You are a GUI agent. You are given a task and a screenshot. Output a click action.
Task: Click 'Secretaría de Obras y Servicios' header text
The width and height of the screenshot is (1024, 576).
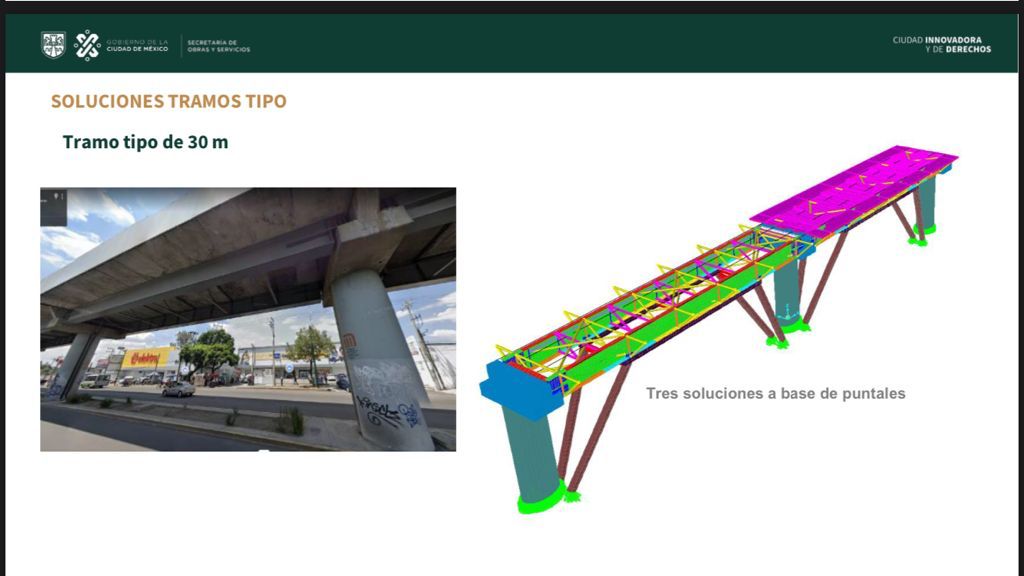[219, 46]
